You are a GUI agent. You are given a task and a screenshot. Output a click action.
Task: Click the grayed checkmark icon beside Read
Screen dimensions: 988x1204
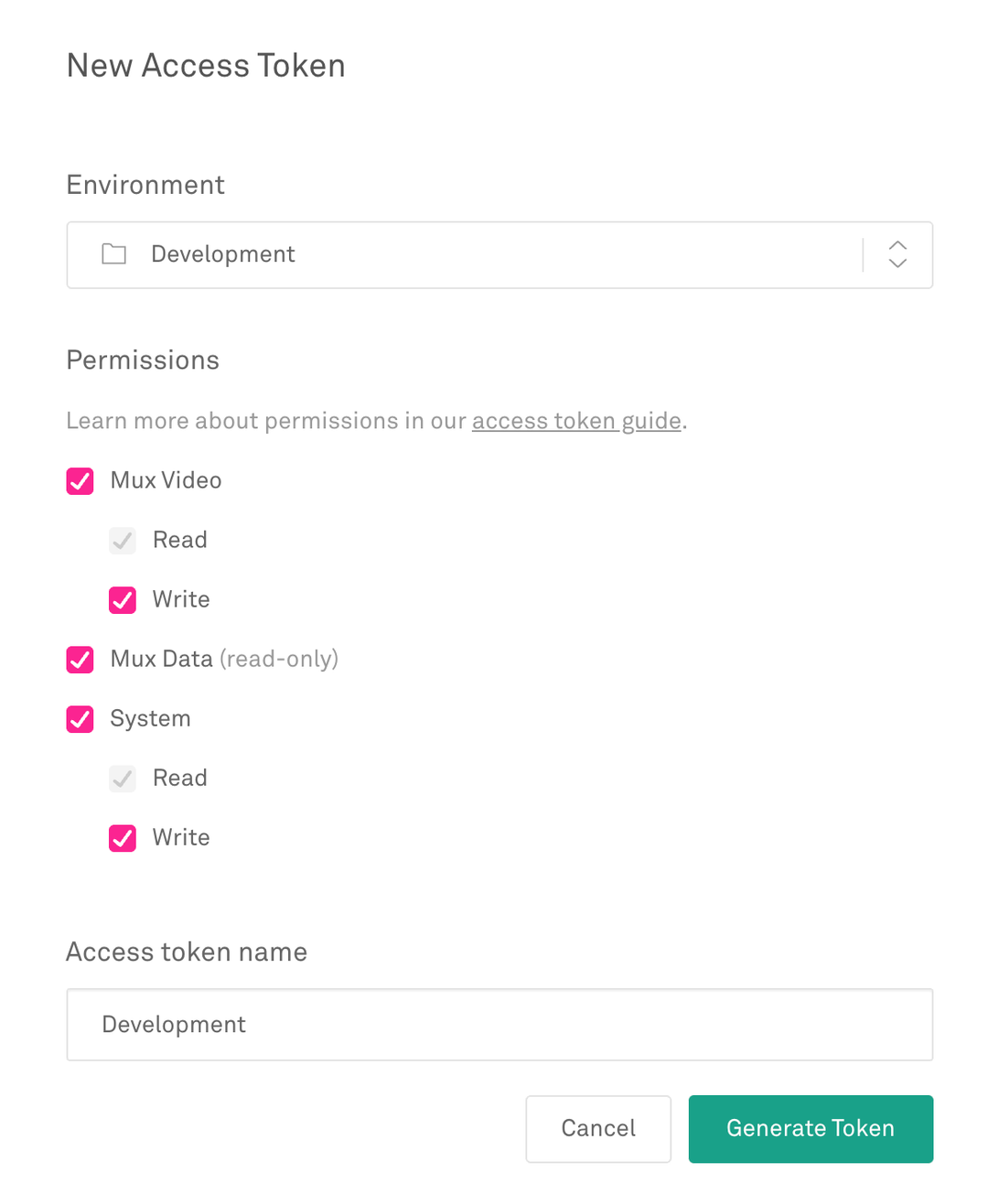(x=122, y=540)
